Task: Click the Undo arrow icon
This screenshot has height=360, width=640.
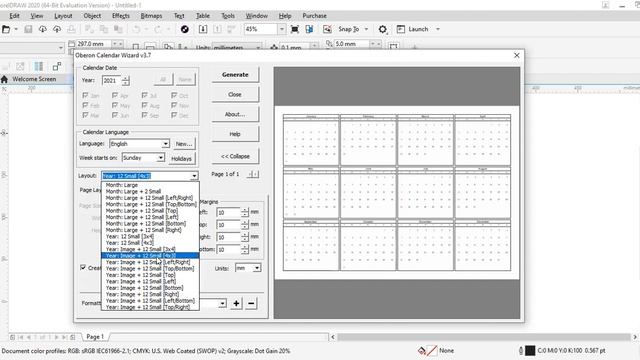Action: coord(136,29)
